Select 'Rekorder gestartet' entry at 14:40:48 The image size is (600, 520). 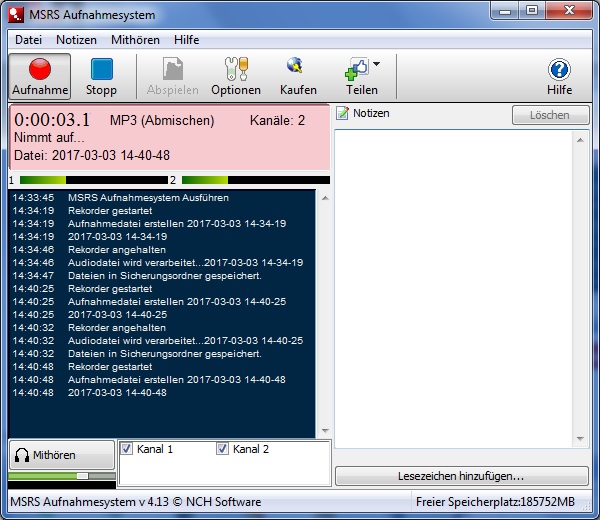pos(110,367)
